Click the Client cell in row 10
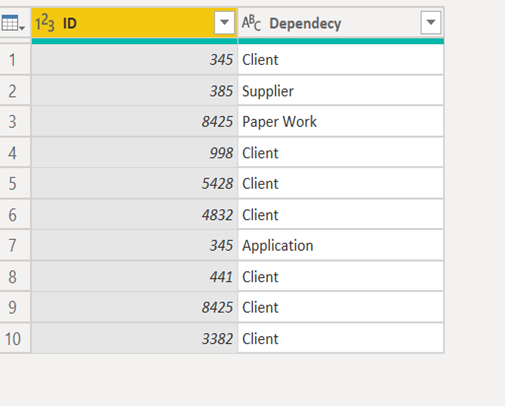The width and height of the screenshot is (505, 406). coord(341,339)
